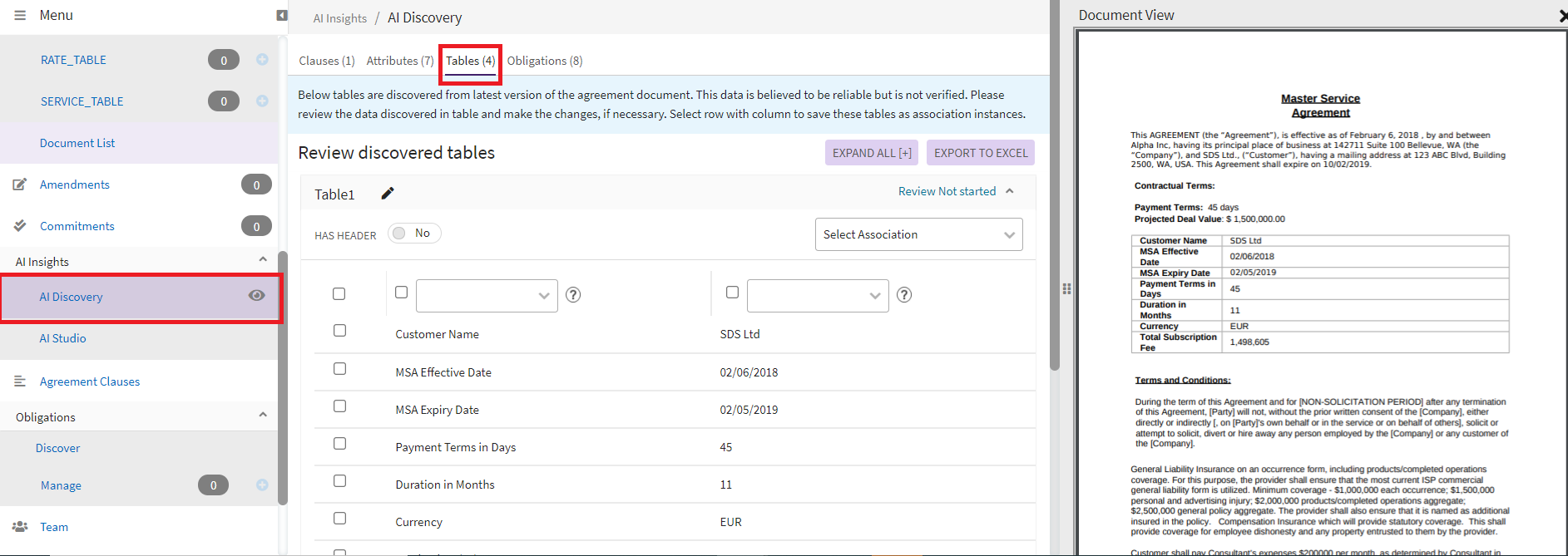The image size is (1568, 556).
Task: Collapse the AI Insights sidebar section
Action: coord(263,259)
